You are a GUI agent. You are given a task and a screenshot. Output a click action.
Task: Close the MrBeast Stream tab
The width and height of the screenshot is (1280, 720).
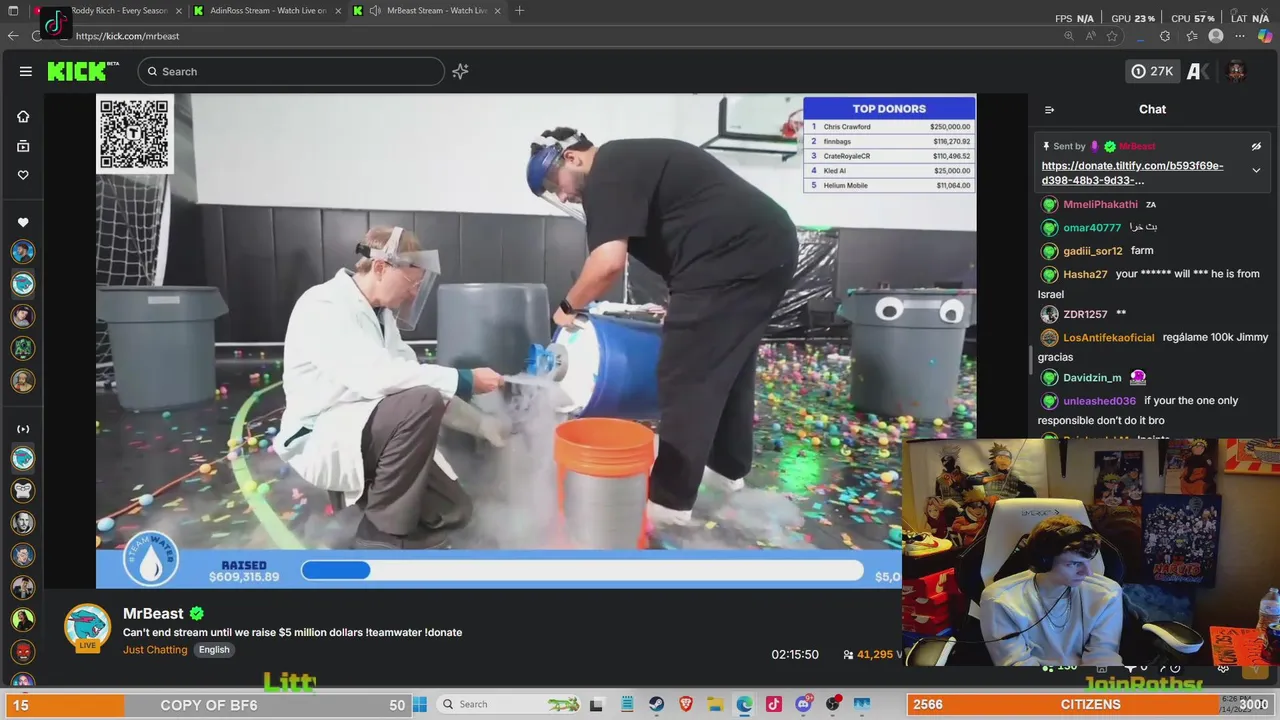(497, 10)
